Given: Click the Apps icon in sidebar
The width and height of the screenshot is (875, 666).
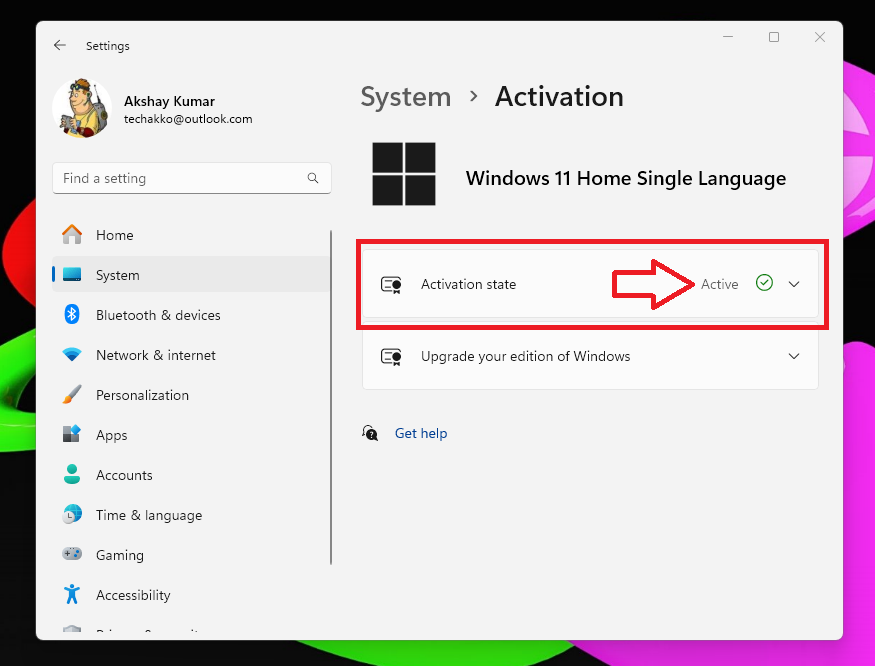Looking at the screenshot, I should (x=72, y=435).
